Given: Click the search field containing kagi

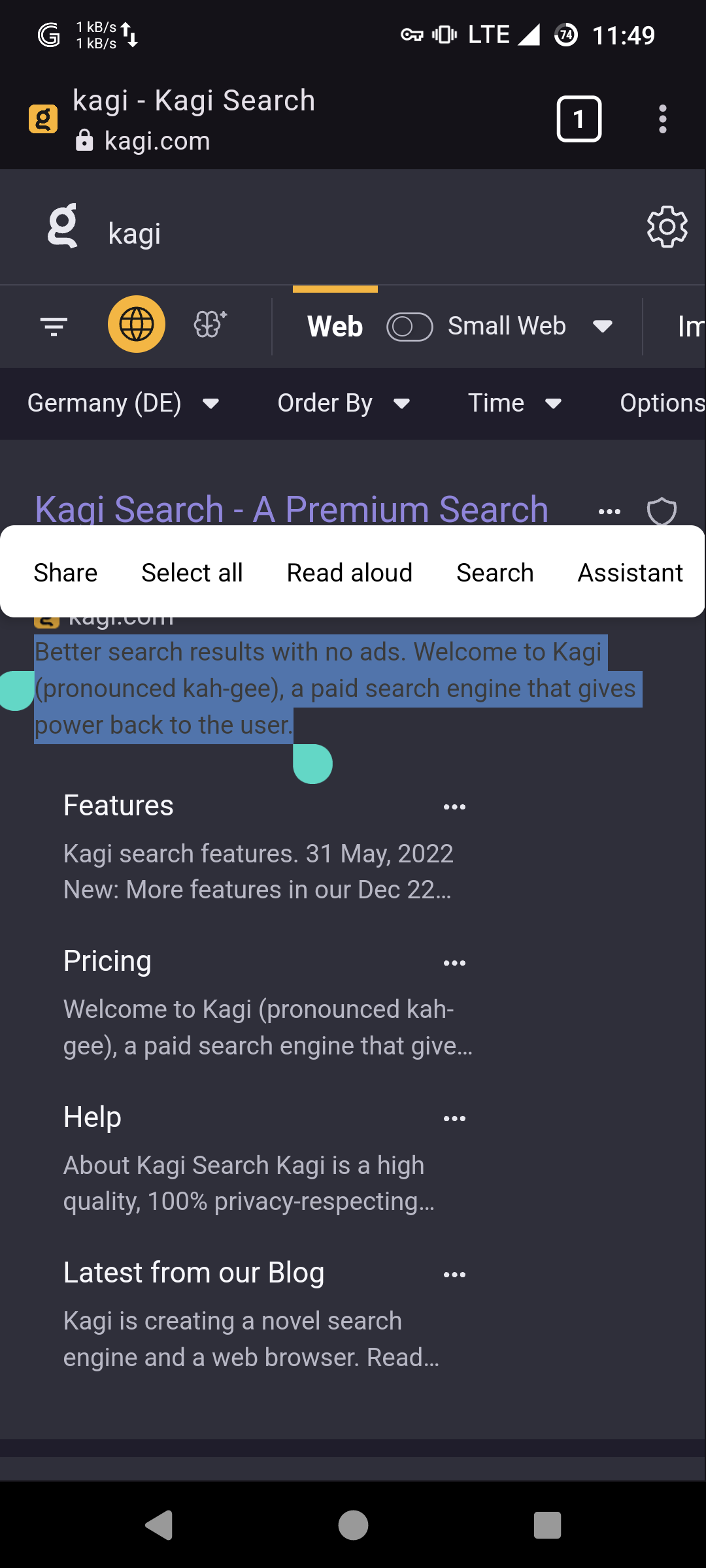Looking at the screenshot, I should pos(366,233).
